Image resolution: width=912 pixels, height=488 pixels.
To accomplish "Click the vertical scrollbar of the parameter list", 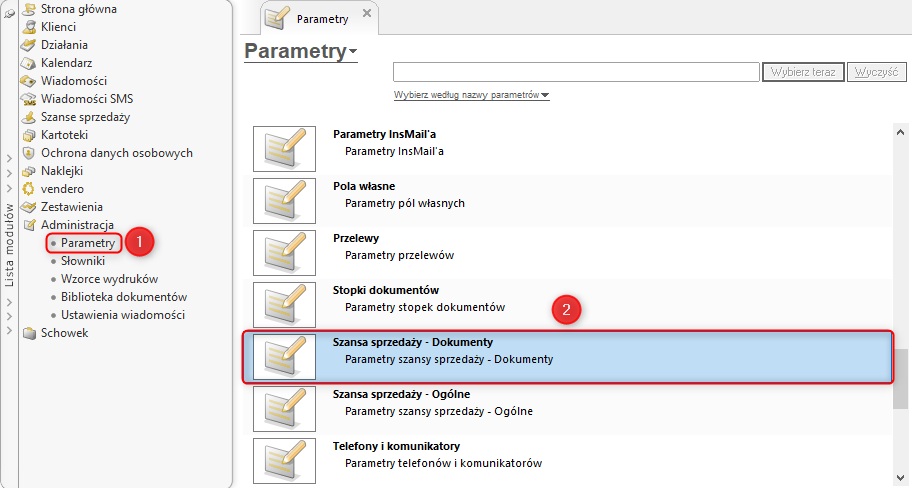I will (902, 380).
